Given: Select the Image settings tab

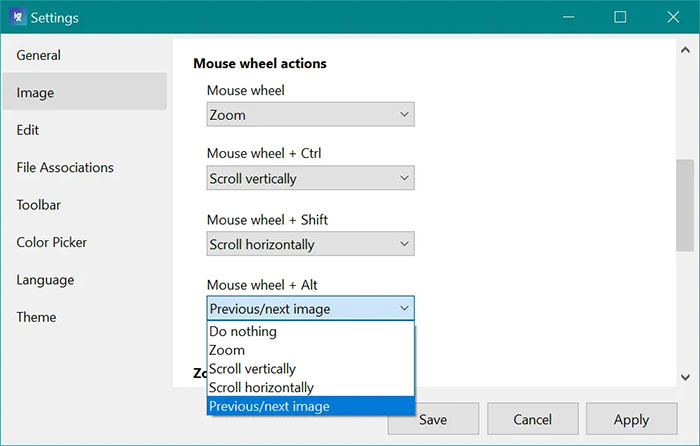Looking at the screenshot, I should (35, 92).
